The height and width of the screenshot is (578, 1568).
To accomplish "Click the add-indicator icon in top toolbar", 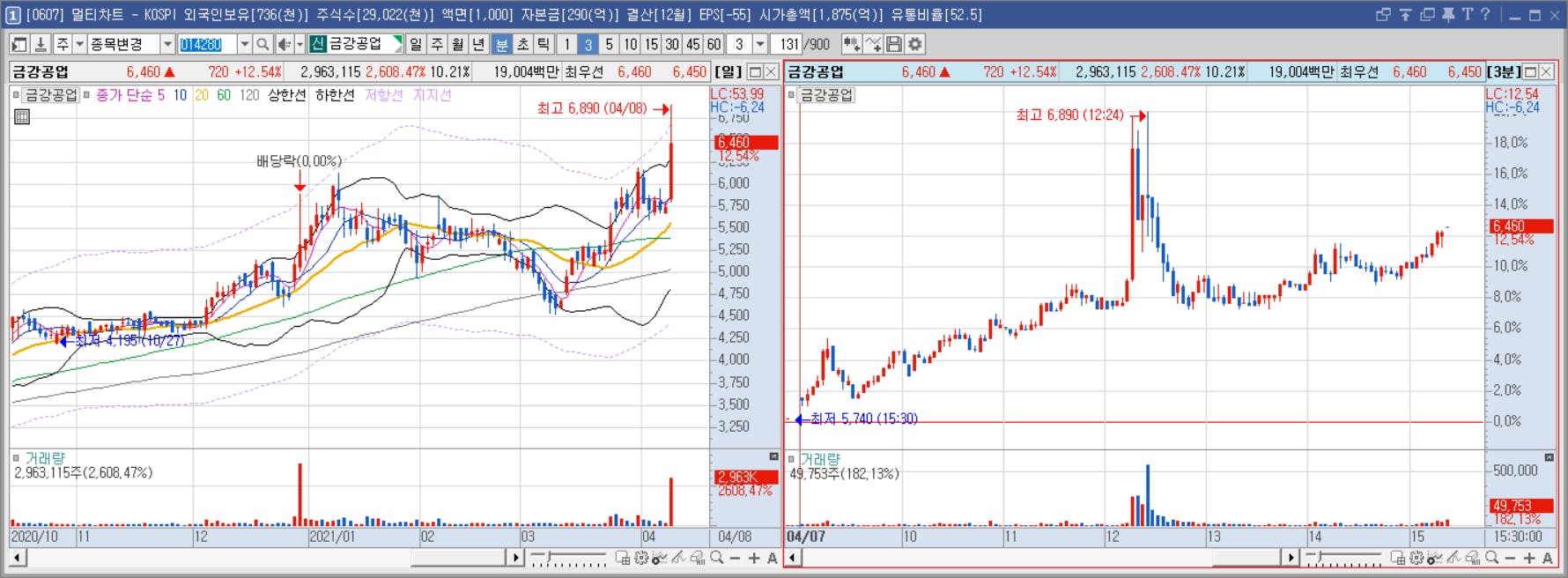I will tap(851, 44).
